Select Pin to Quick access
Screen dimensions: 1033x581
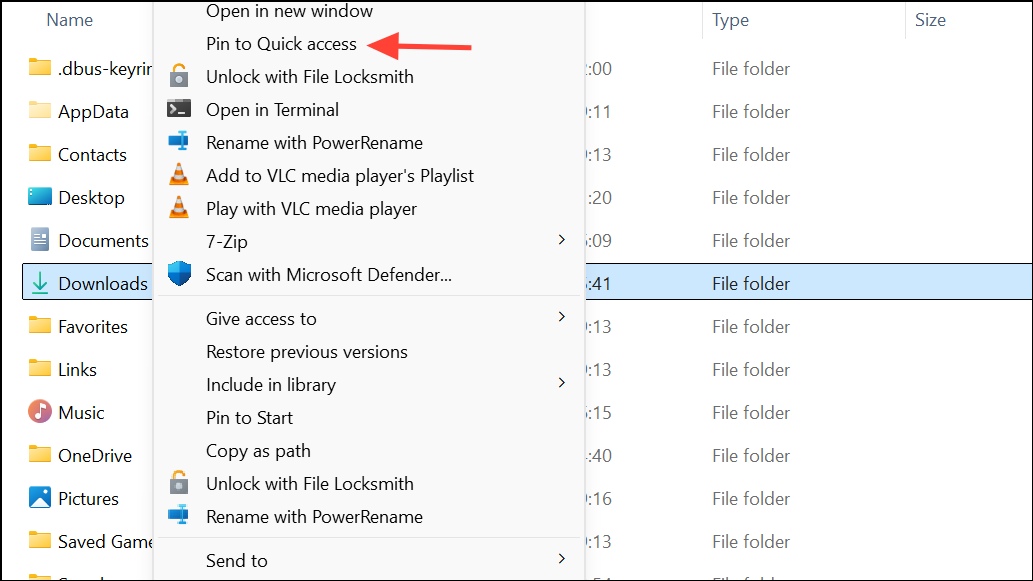(x=280, y=44)
